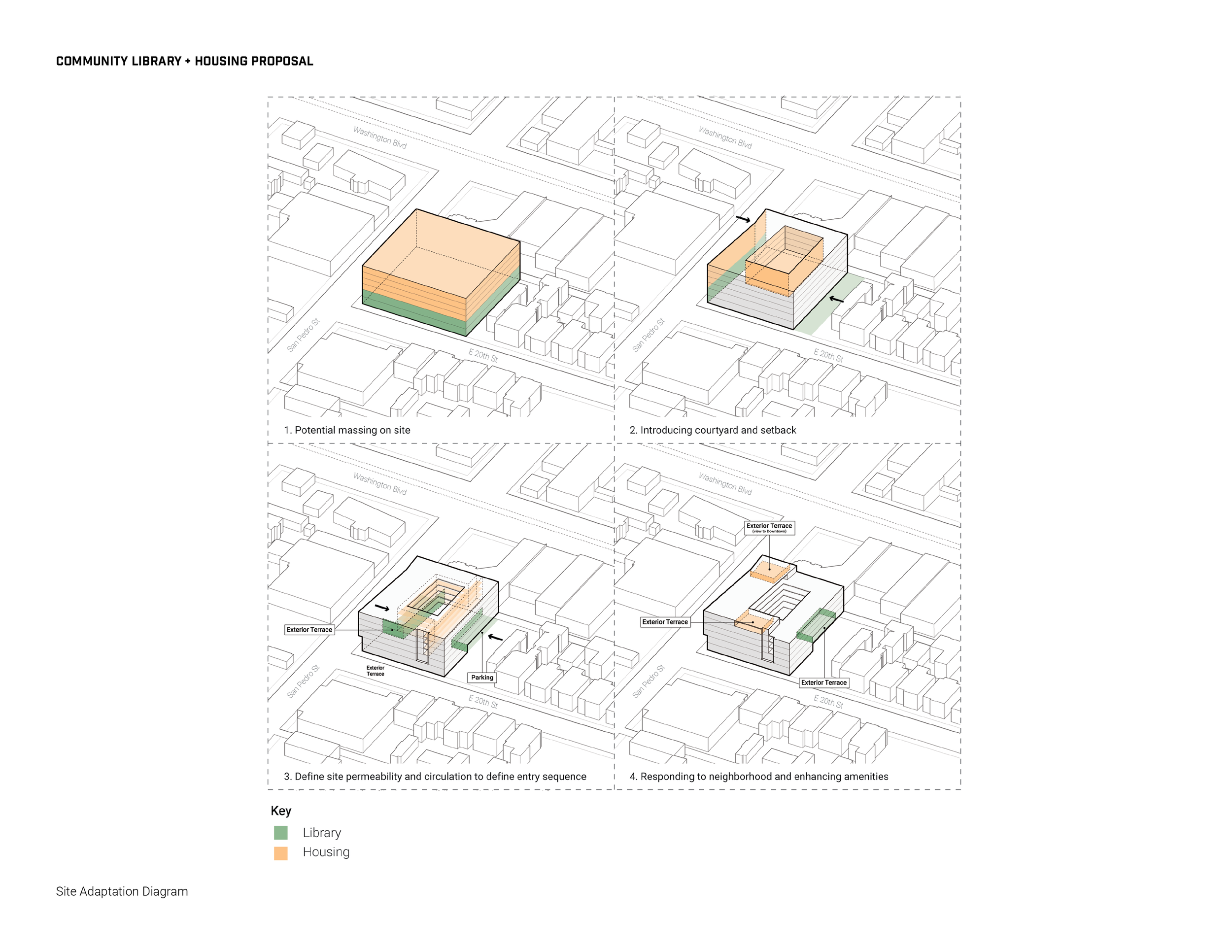Click the orange massing block in diagram 1
This screenshot has height=952, width=1232.
click(440, 254)
